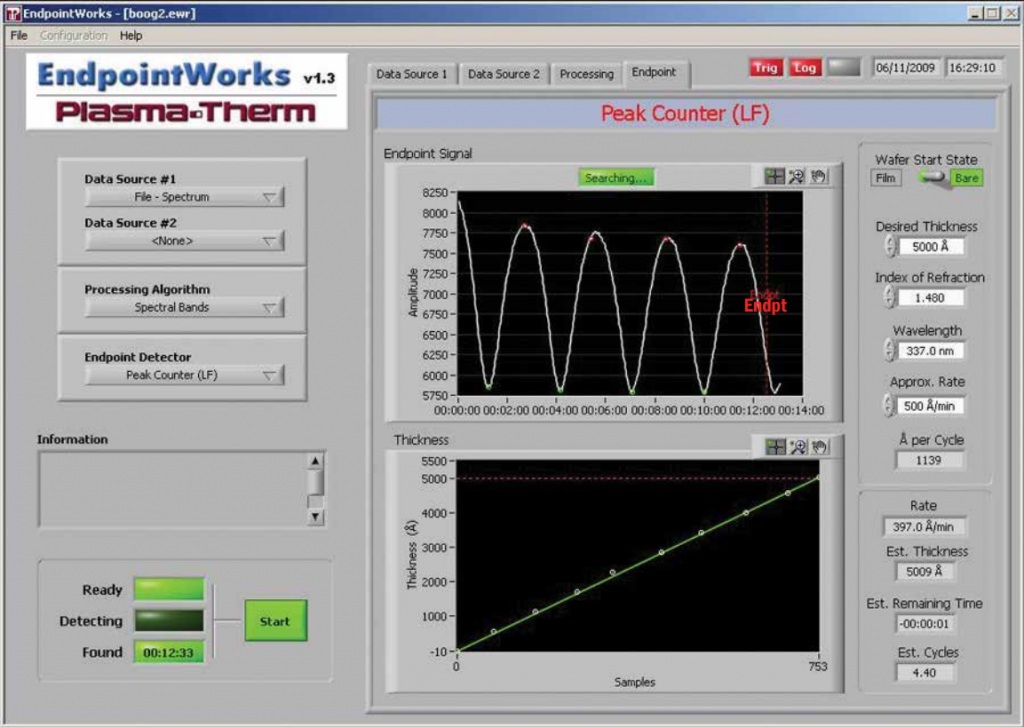Image resolution: width=1024 pixels, height=727 pixels.
Task: Click inside the Desired Thickness value field
Action: [x=929, y=247]
